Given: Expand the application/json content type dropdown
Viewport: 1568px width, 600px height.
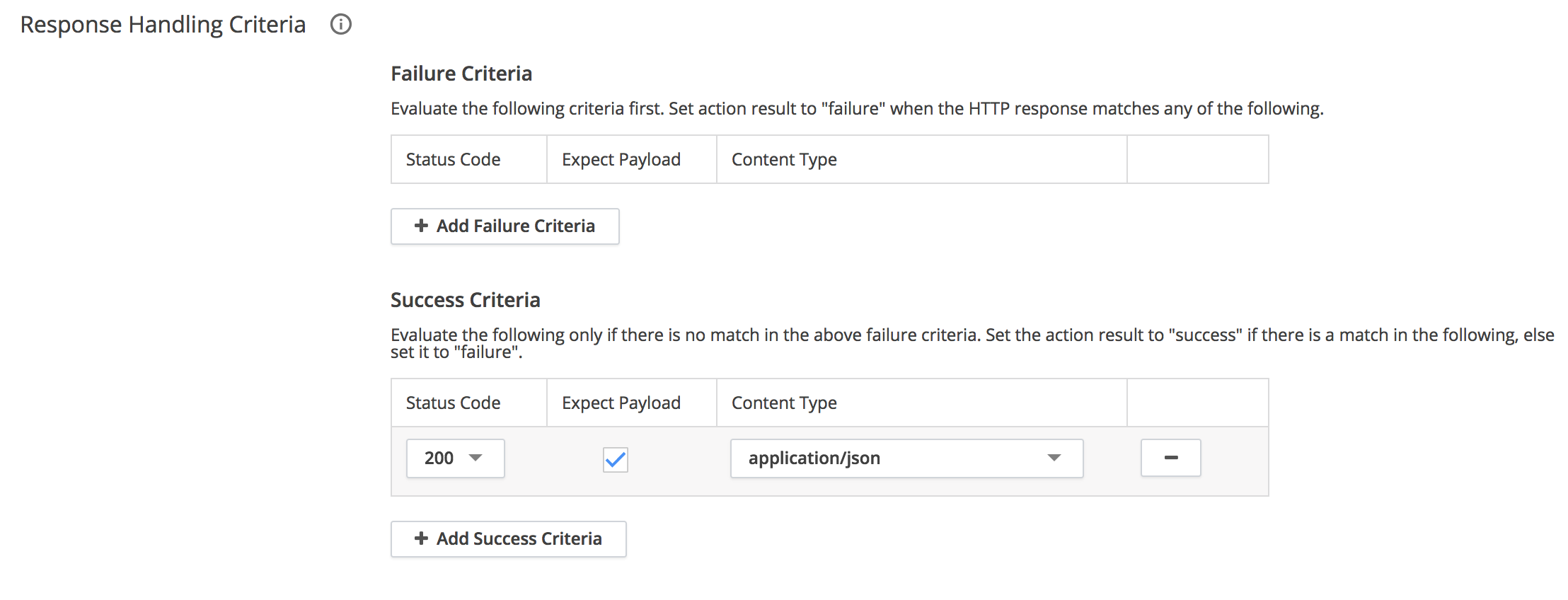Looking at the screenshot, I should [x=906, y=458].
